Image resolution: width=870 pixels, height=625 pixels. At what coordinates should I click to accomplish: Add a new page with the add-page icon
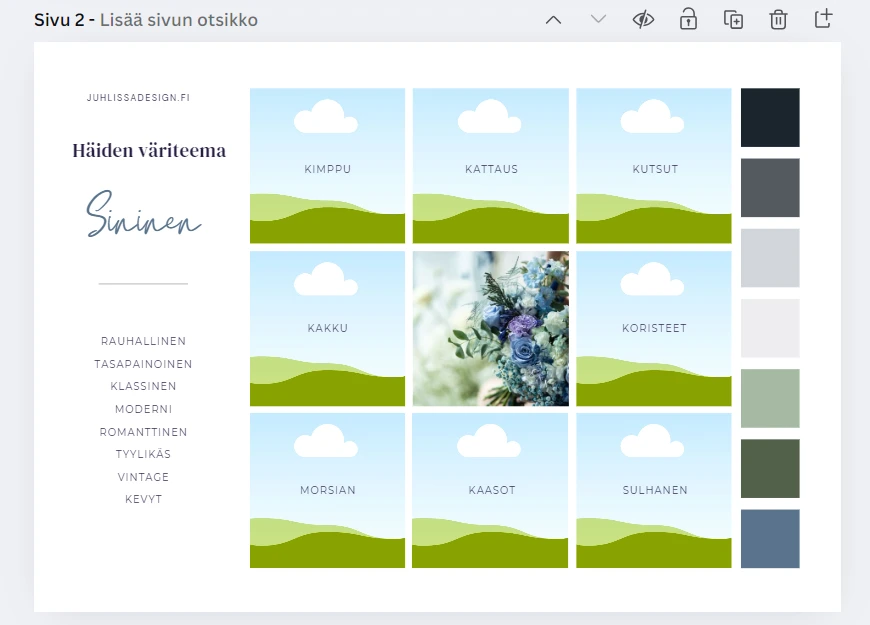822,18
